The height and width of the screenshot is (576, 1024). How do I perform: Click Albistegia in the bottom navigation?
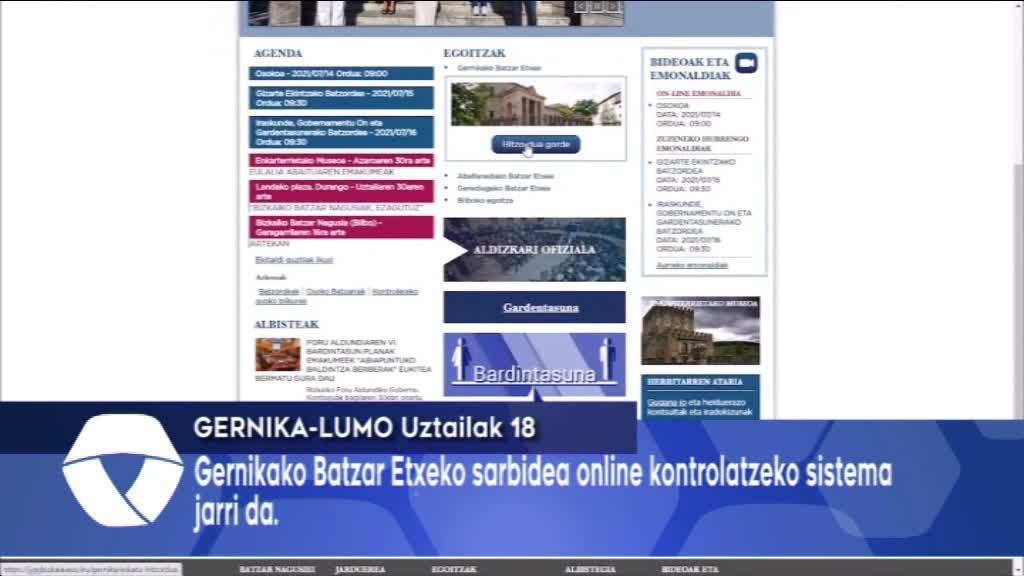coord(590,569)
